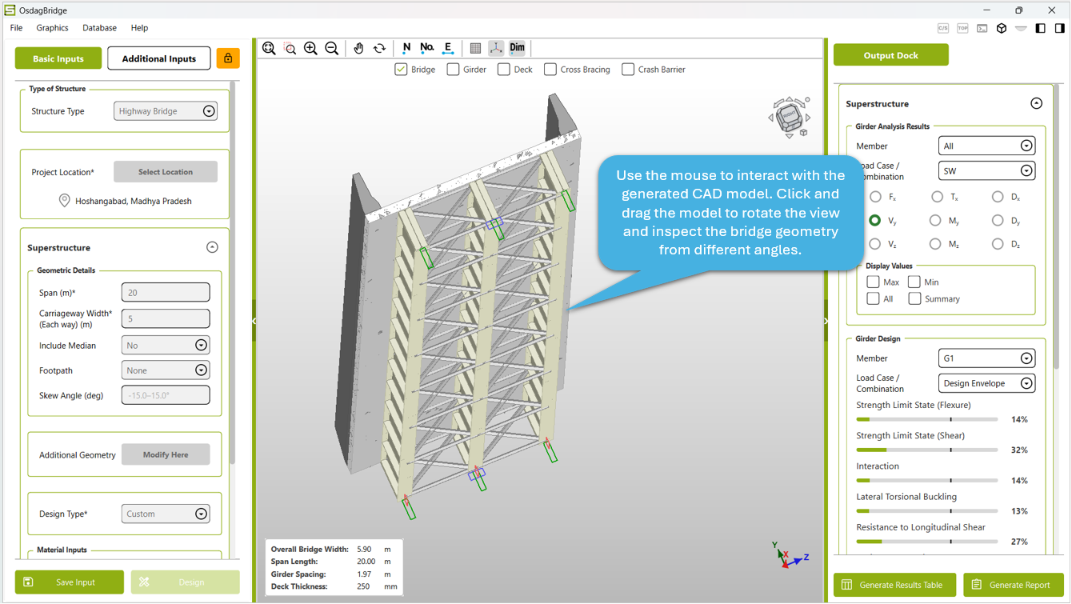
Task: Open the Help menu
Action: (139, 28)
